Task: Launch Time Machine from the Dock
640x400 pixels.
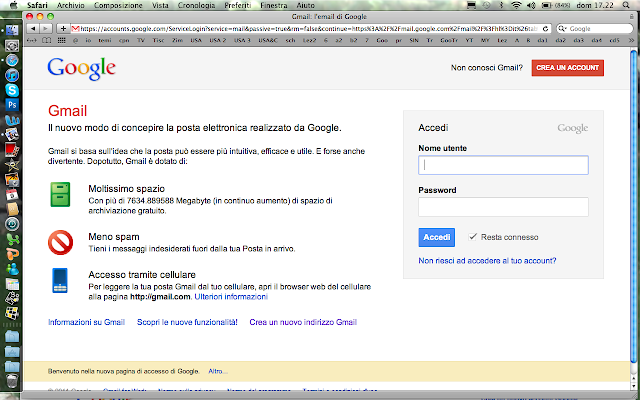Action: [x=12, y=224]
